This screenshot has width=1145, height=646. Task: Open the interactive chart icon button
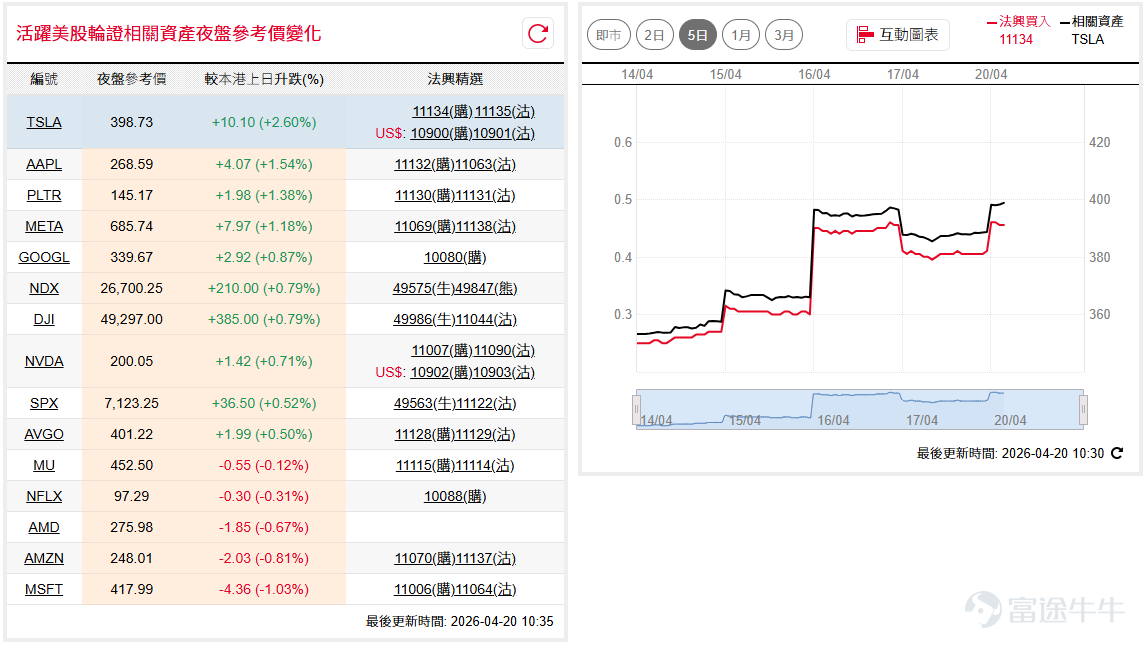(897, 35)
